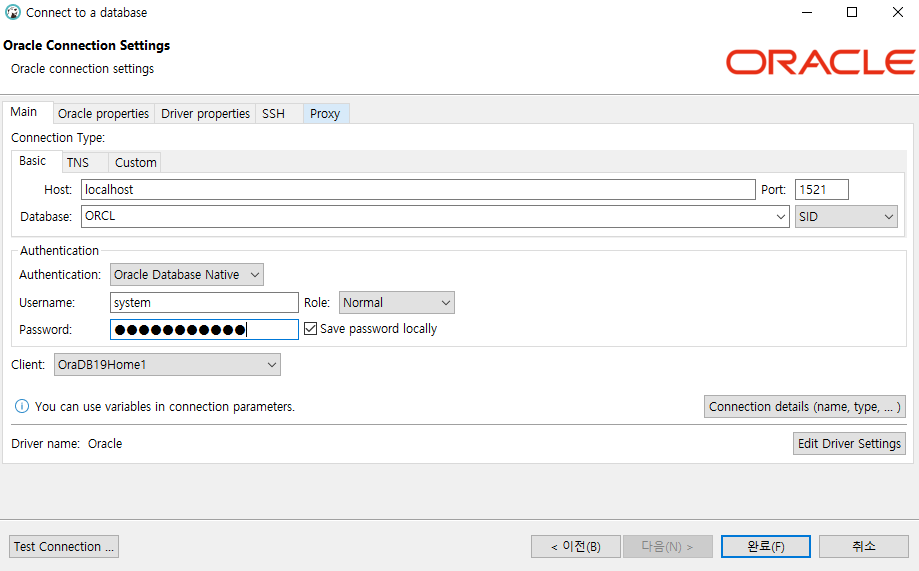Open the Proxy tab

pyautogui.click(x=325, y=114)
